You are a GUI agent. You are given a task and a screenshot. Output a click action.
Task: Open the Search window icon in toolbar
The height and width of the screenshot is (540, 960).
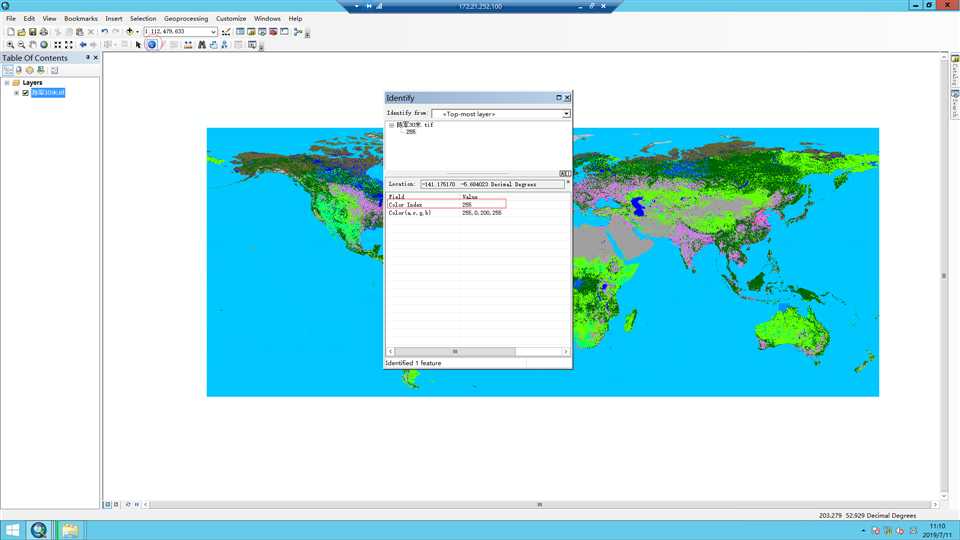click(262, 32)
